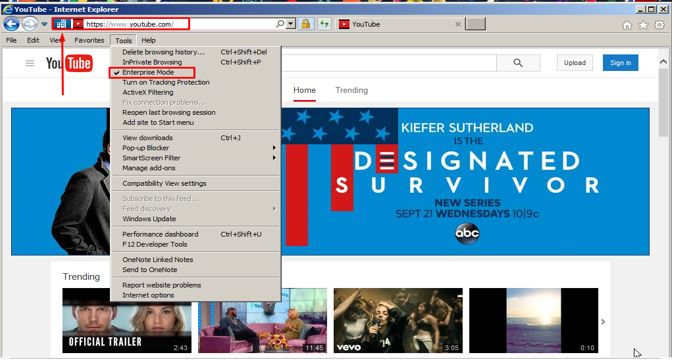The height and width of the screenshot is (360, 674).
Task: Select Add site to Start menu
Action: click(x=196, y=122)
